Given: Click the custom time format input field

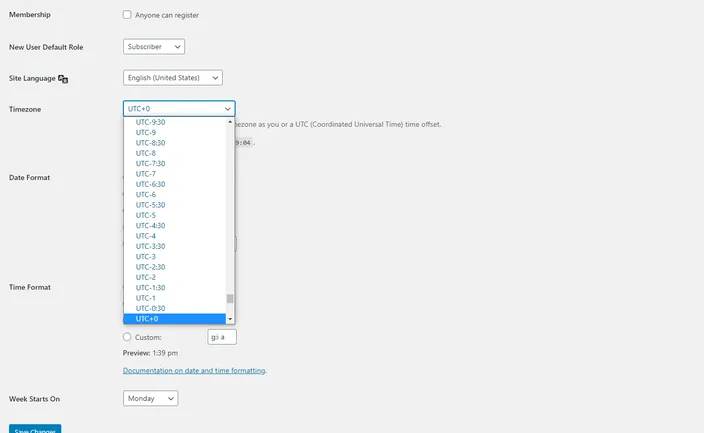Looking at the screenshot, I should tap(222, 337).
